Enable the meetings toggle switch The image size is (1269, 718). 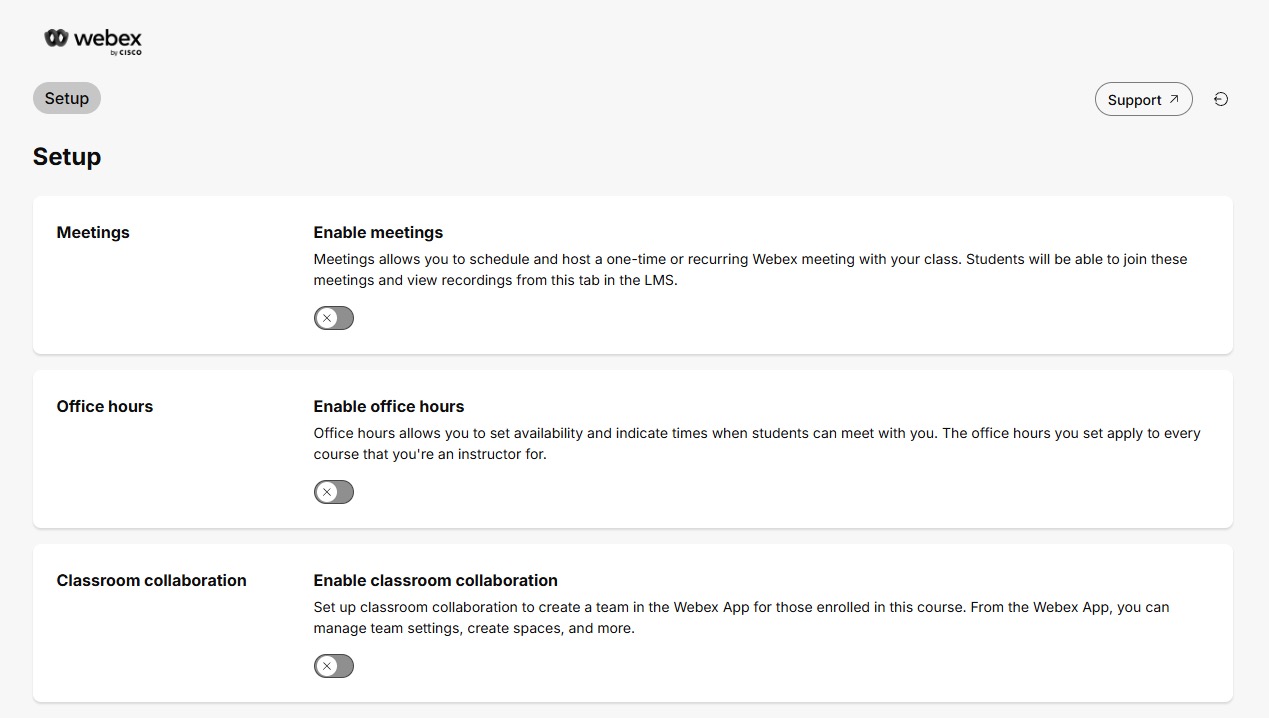click(x=333, y=317)
